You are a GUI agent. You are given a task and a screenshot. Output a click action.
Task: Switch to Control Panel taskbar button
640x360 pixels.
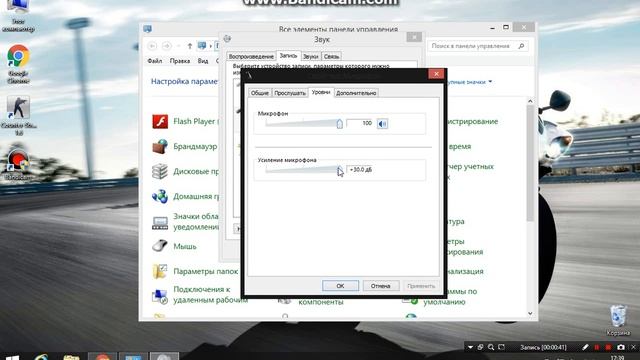click(133, 356)
